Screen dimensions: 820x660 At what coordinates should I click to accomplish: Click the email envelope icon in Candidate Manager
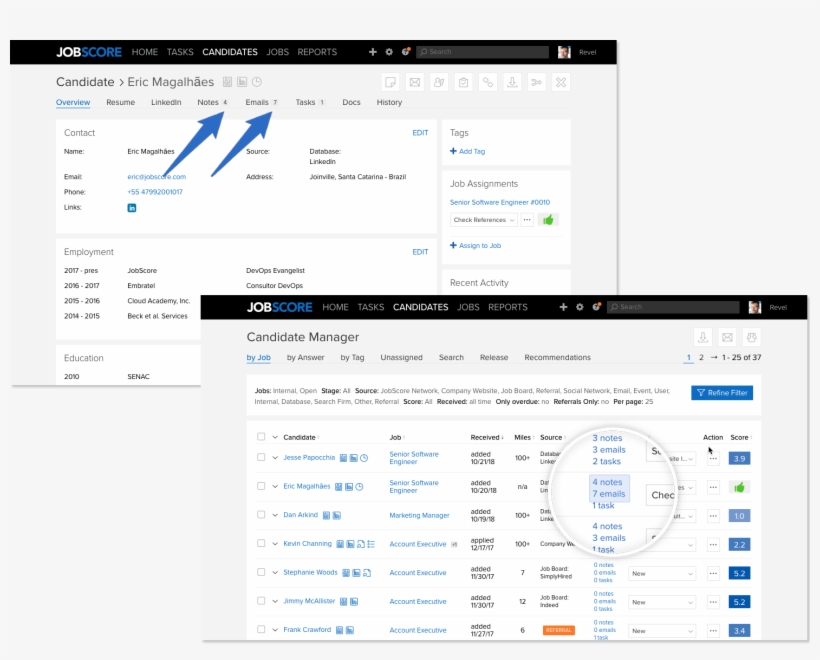click(727, 337)
